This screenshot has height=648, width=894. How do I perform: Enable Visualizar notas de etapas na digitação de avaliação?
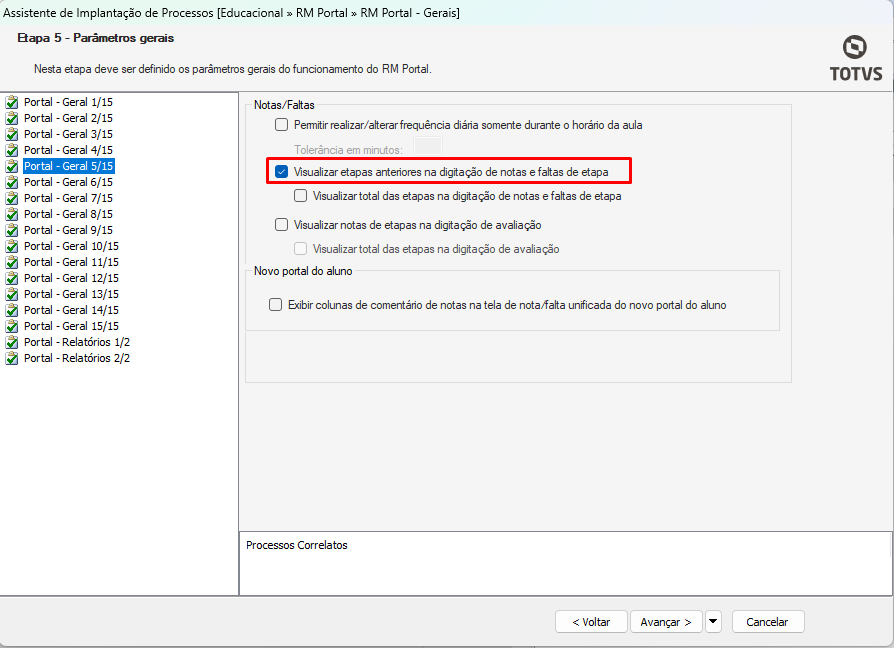coord(282,225)
